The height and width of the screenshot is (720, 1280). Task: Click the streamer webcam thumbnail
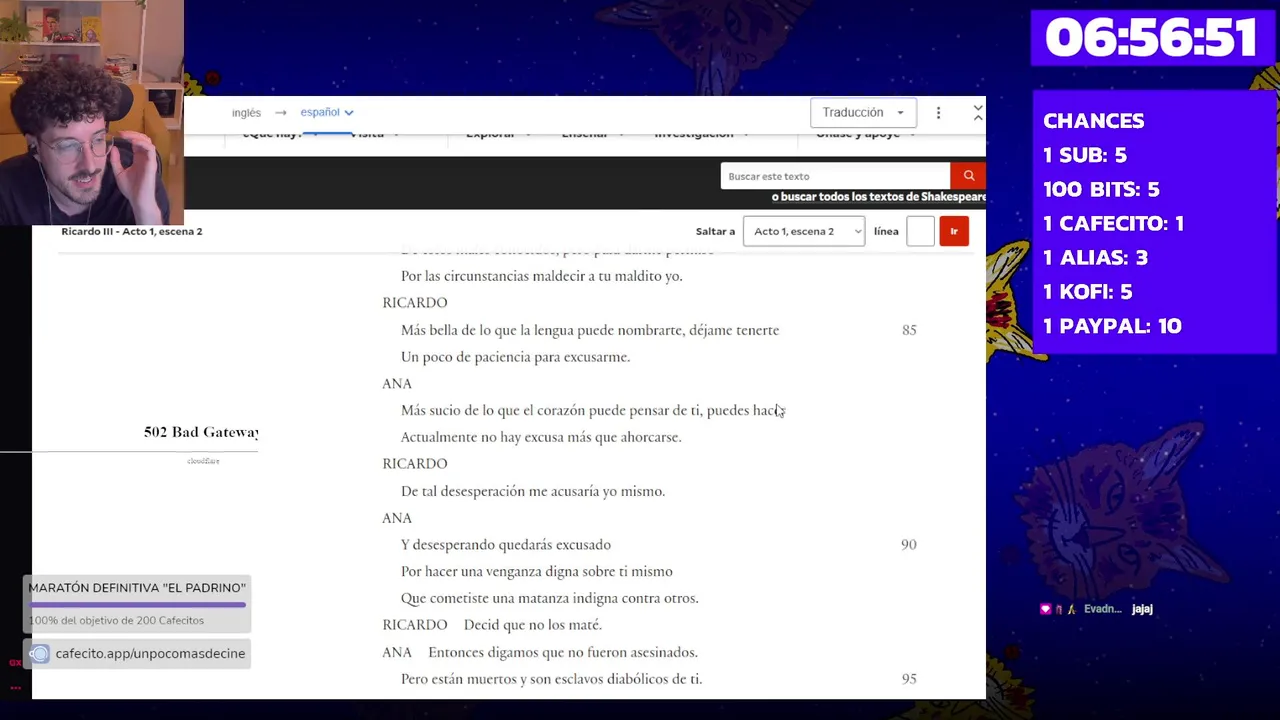click(x=92, y=112)
